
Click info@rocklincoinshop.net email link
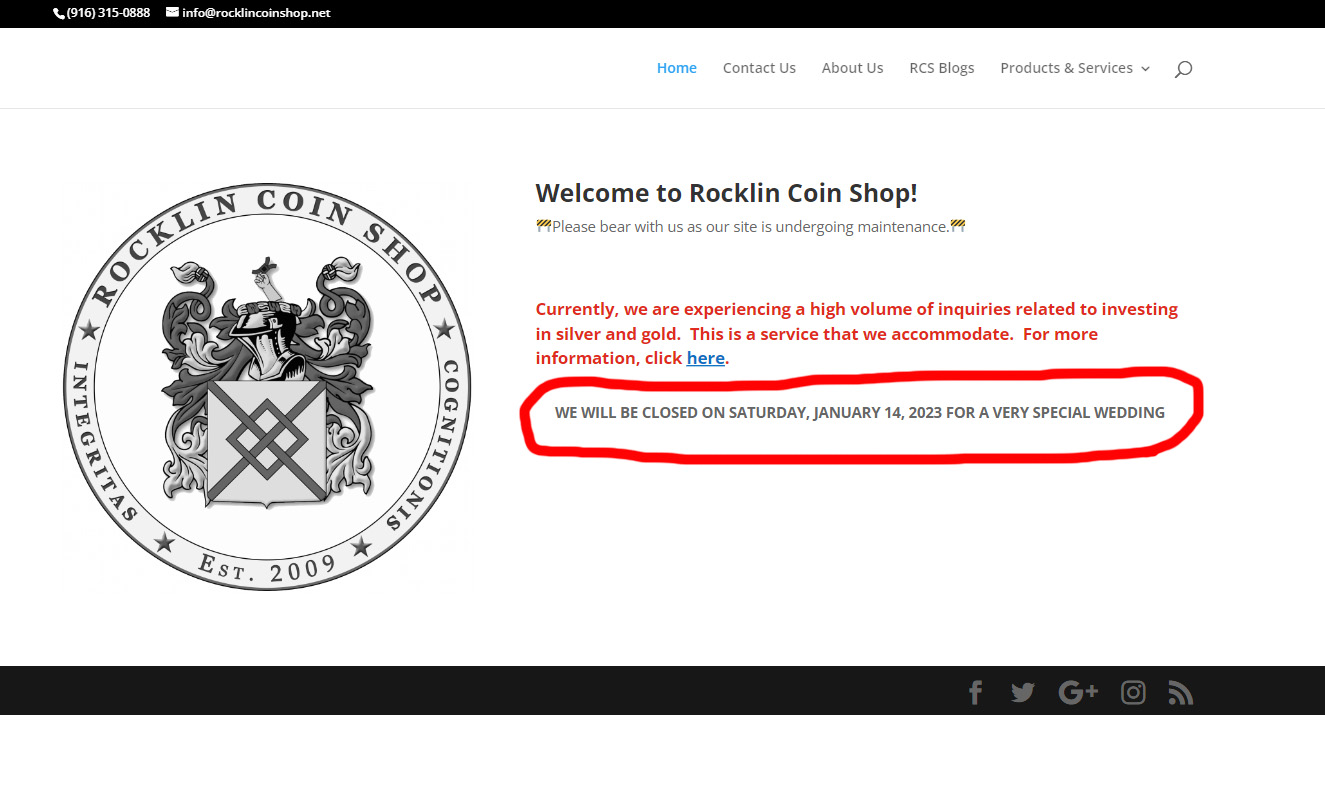tap(256, 13)
